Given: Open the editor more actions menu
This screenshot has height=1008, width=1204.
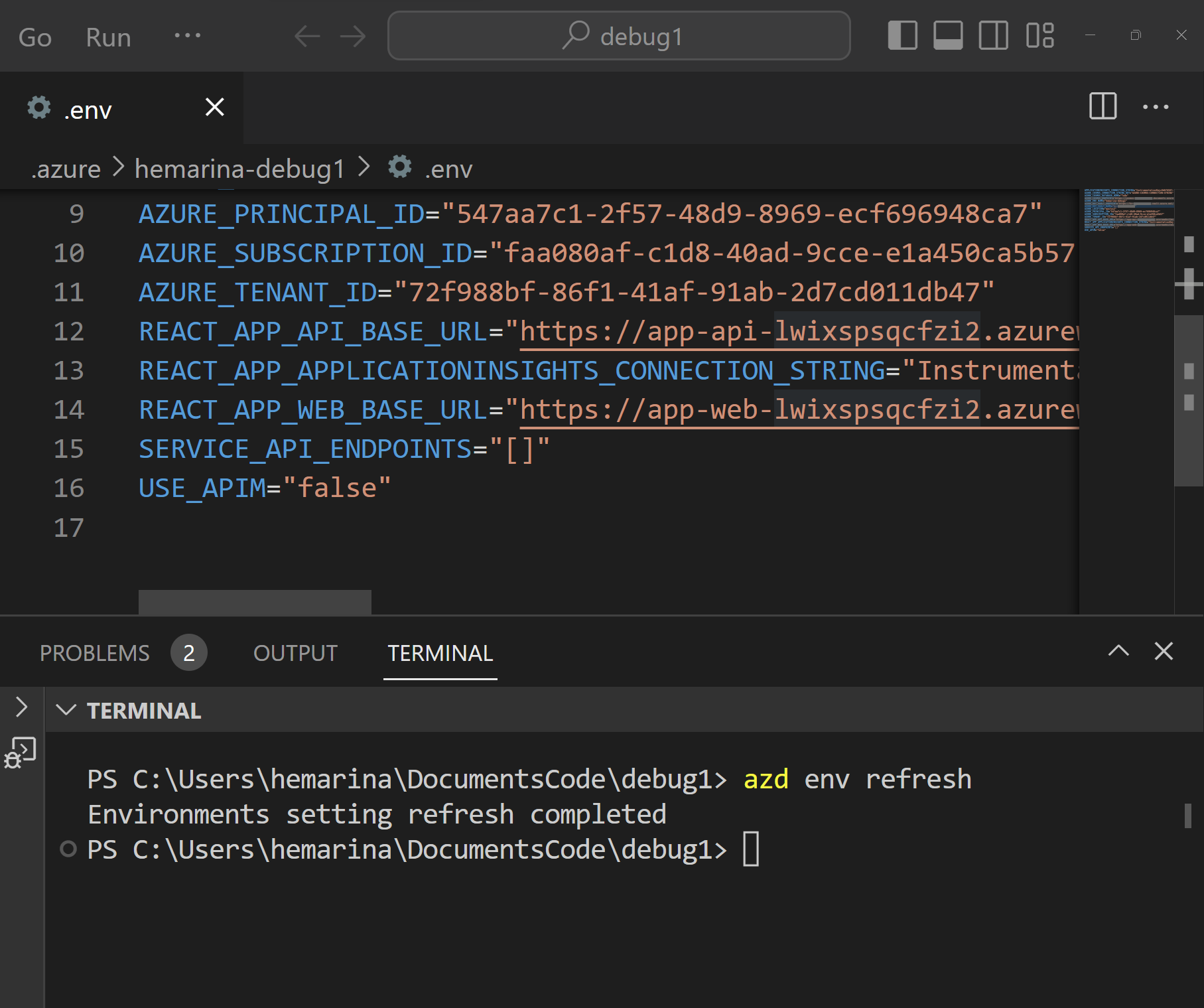Looking at the screenshot, I should [x=1156, y=107].
